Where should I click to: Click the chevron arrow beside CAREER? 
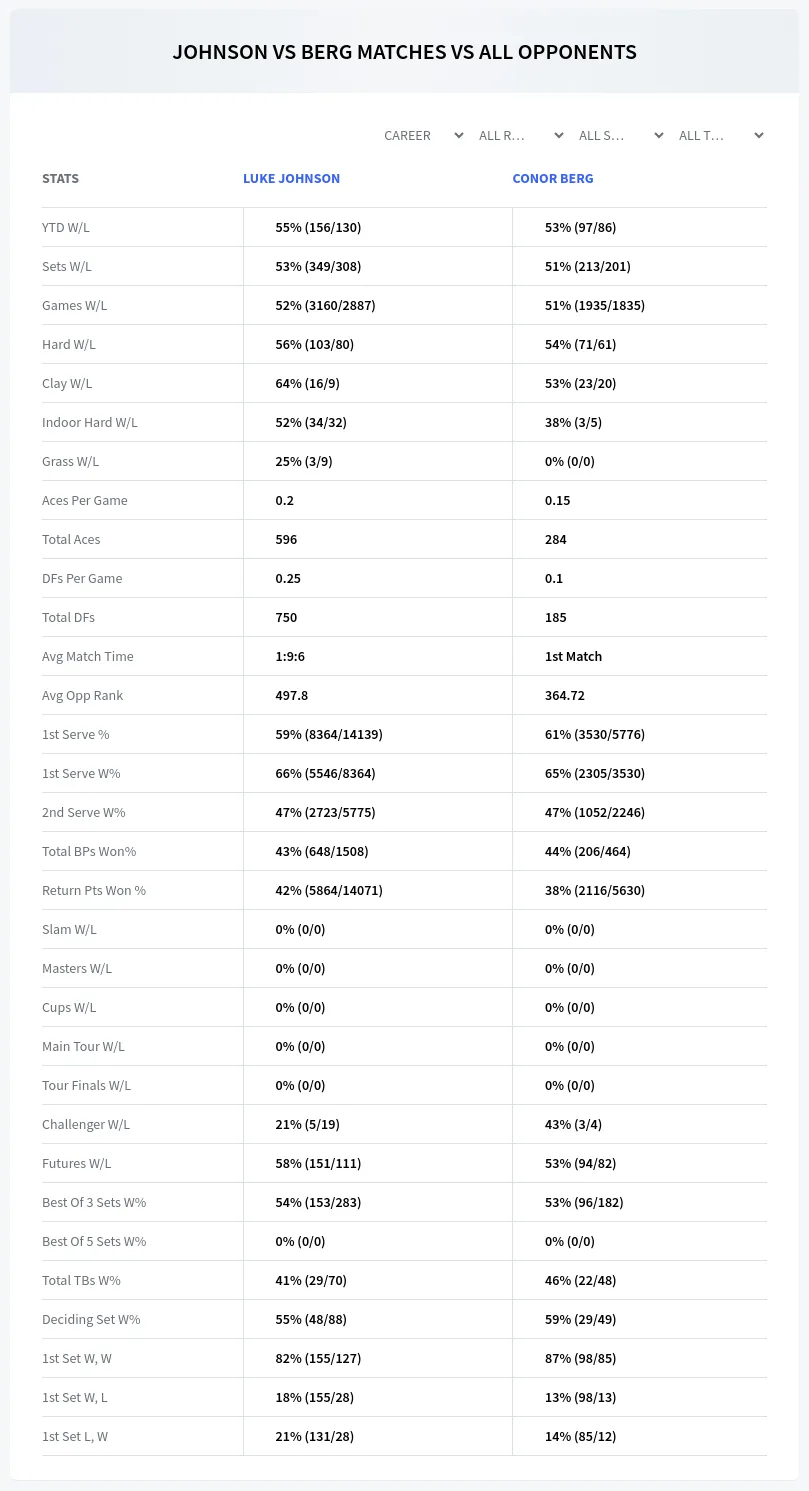[x=459, y=135]
